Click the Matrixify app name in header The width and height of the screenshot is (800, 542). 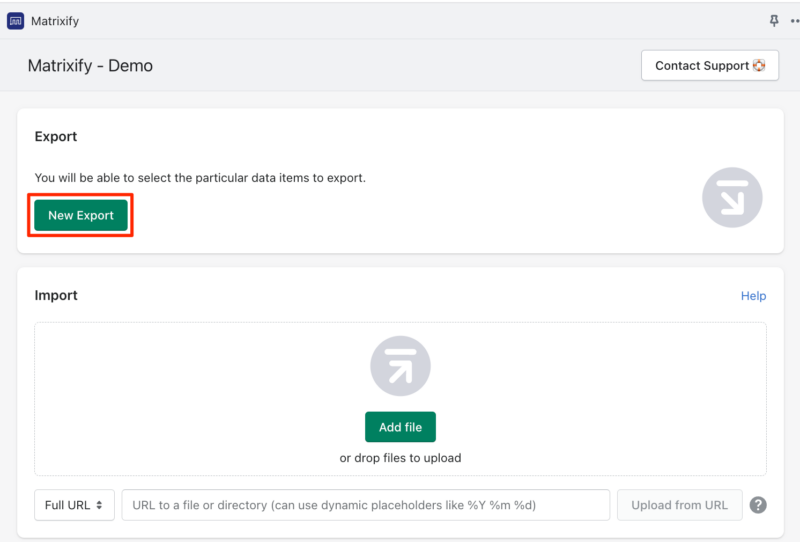point(55,21)
